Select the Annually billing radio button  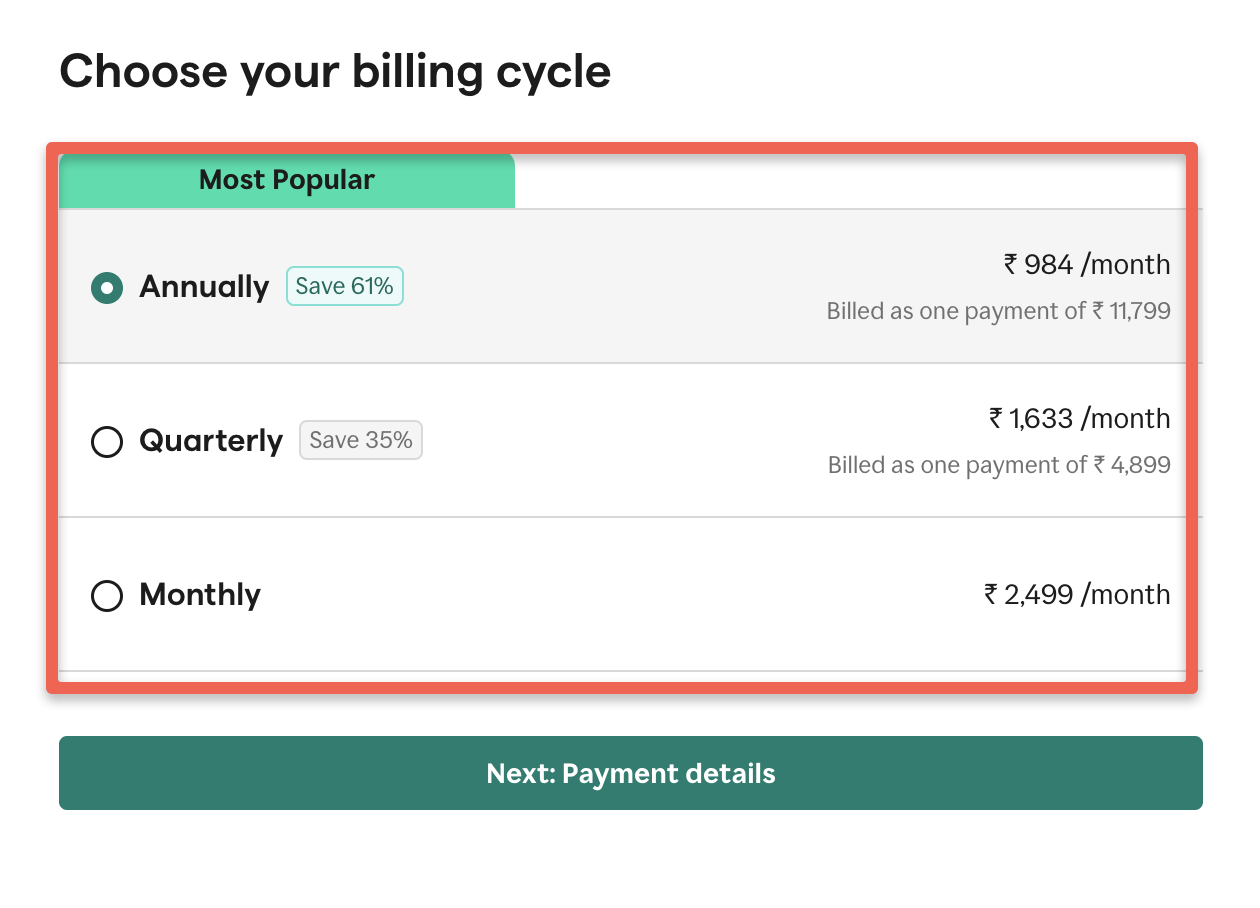pyautogui.click(x=107, y=288)
